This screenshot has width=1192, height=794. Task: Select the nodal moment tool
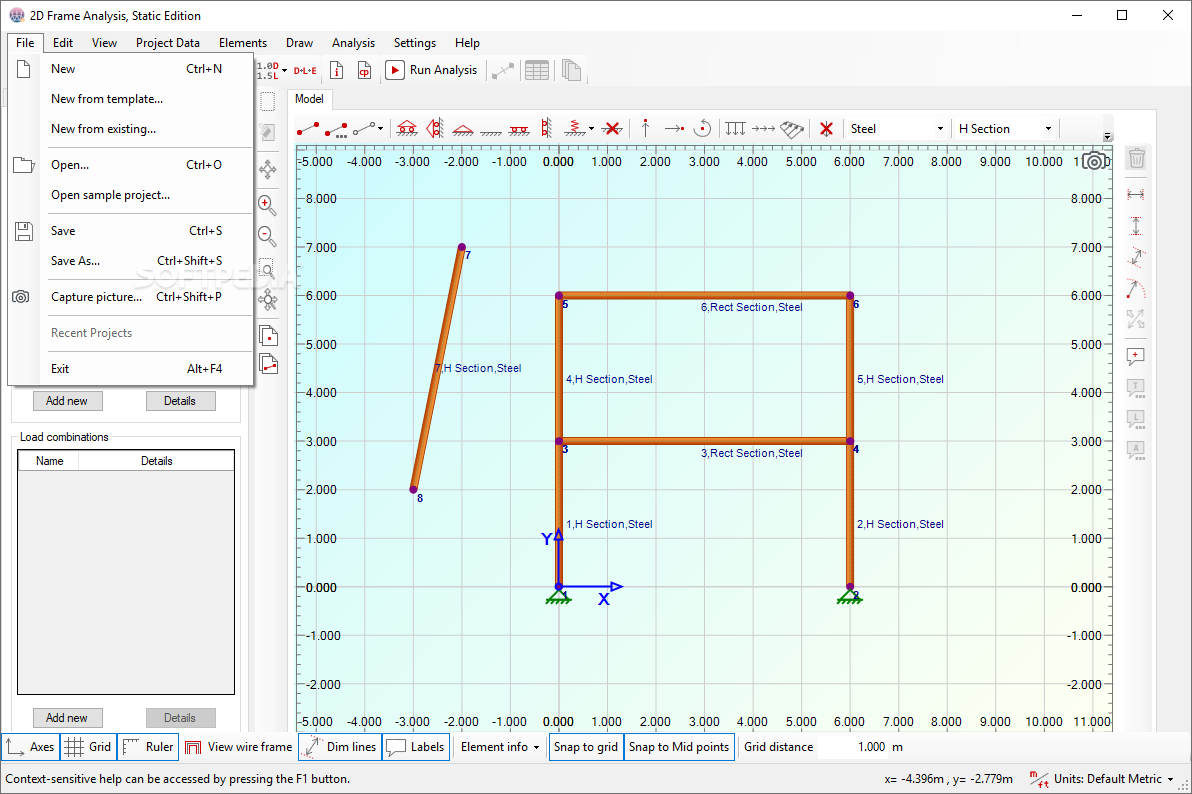703,128
